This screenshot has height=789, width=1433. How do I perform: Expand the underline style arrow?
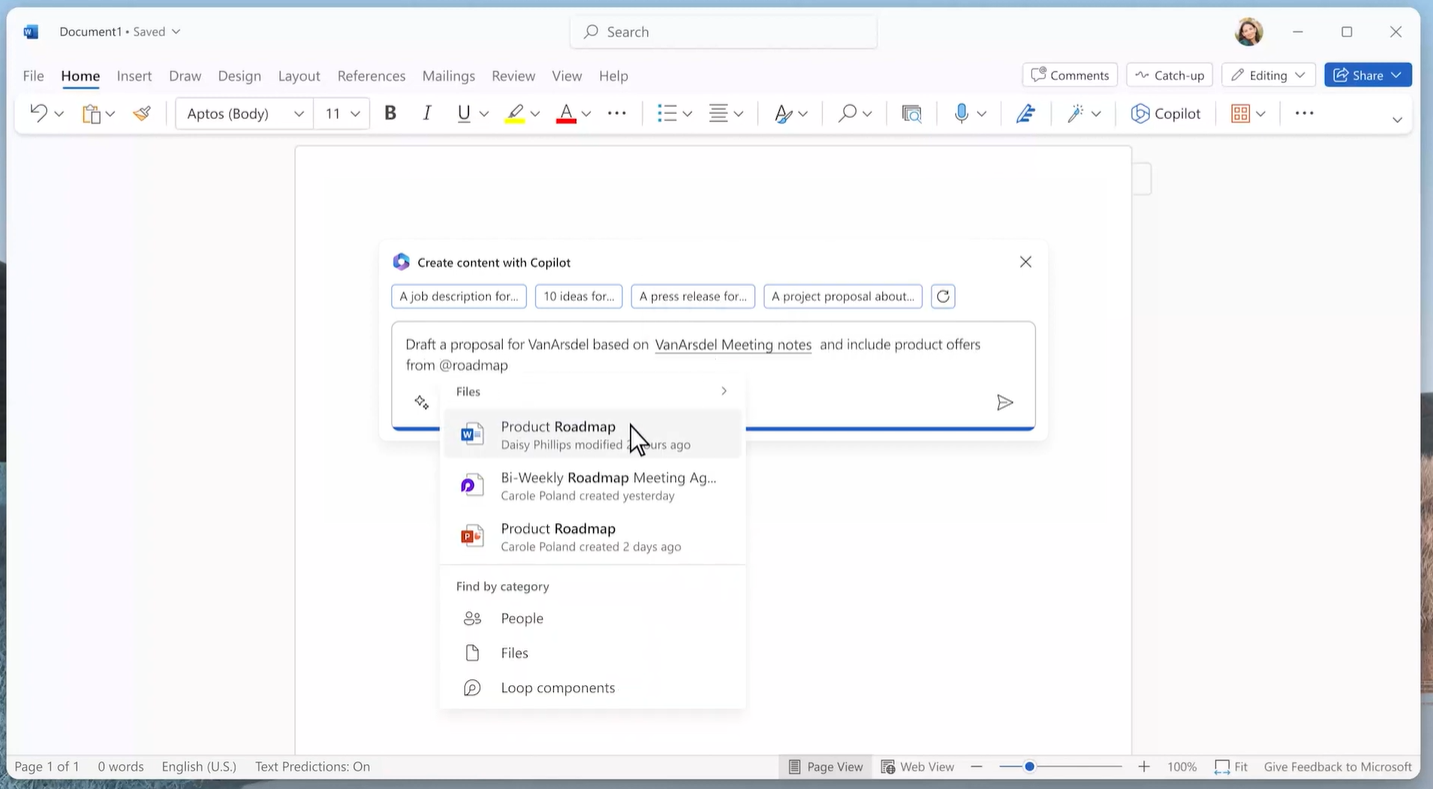point(484,114)
